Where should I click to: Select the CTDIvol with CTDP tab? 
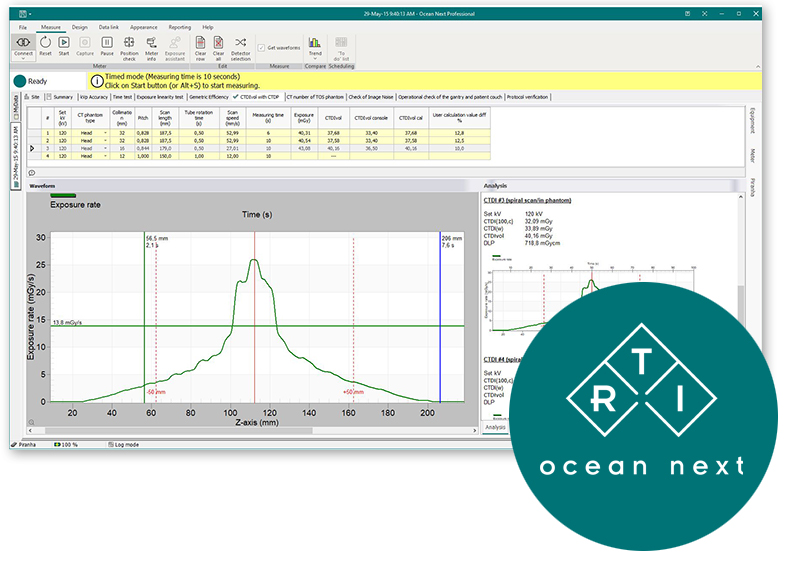pos(257,97)
